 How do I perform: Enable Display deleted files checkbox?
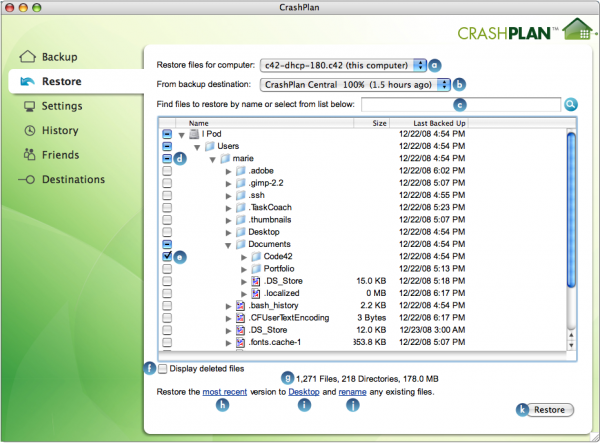[163, 369]
